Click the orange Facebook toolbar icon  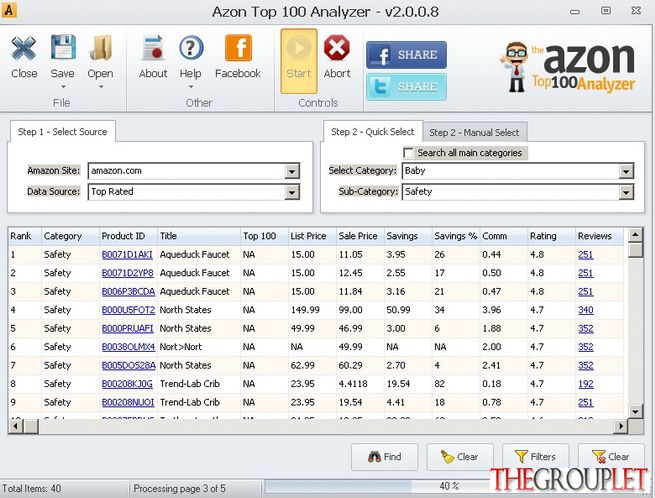(238, 48)
